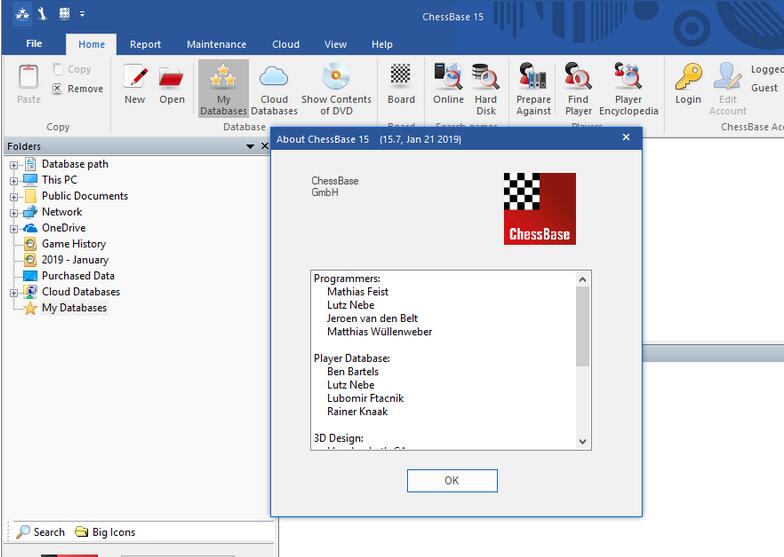Click the Edit Account icon
784x557 pixels.
[728, 76]
